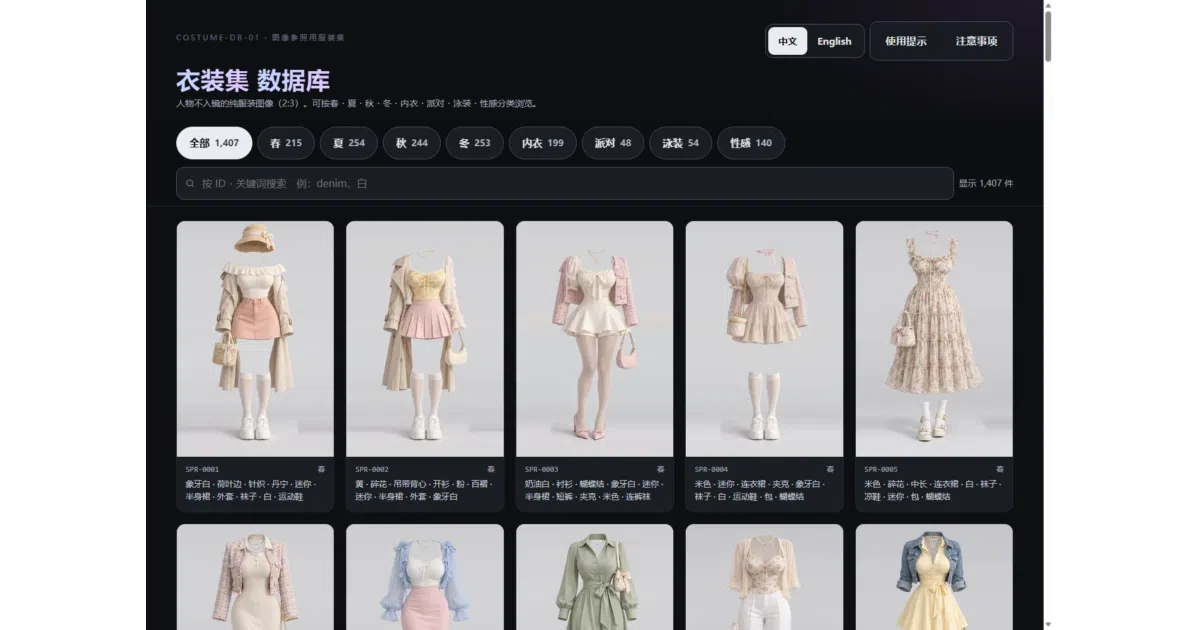Image resolution: width=1200 pixels, height=630 pixels.
Task: Choose the 派对 48 category tab
Action: [613, 143]
